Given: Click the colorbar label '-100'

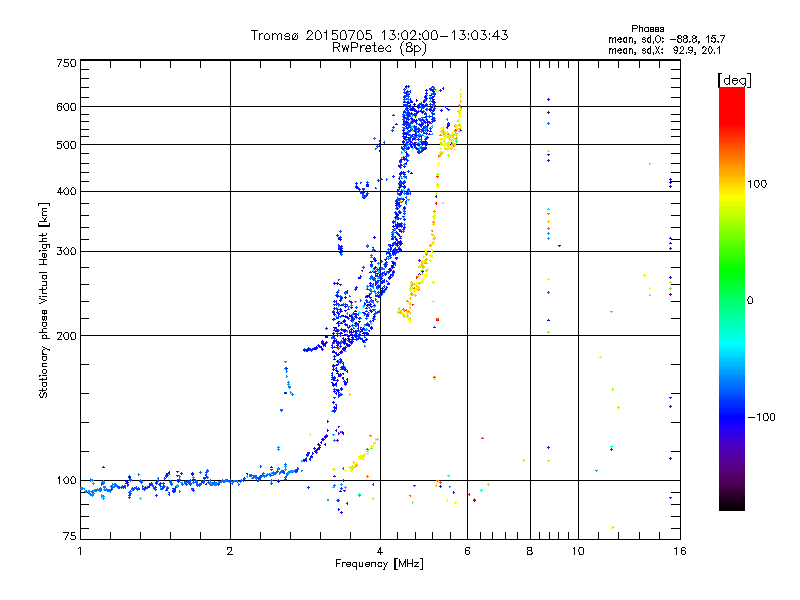Looking at the screenshot, I should click(761, 417).
